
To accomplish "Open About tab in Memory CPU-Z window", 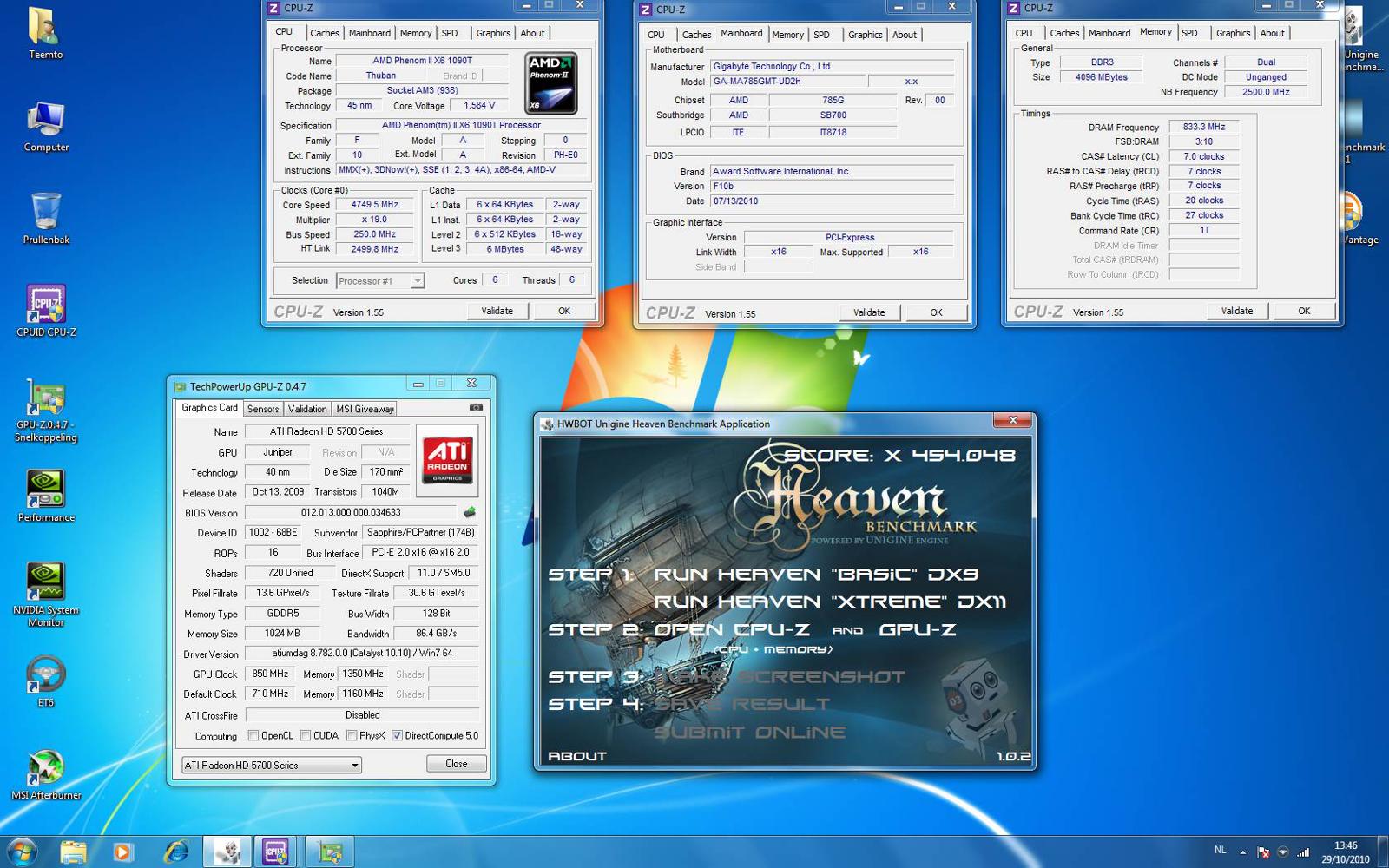I will pyautogui.click(x=1272, y=33).
